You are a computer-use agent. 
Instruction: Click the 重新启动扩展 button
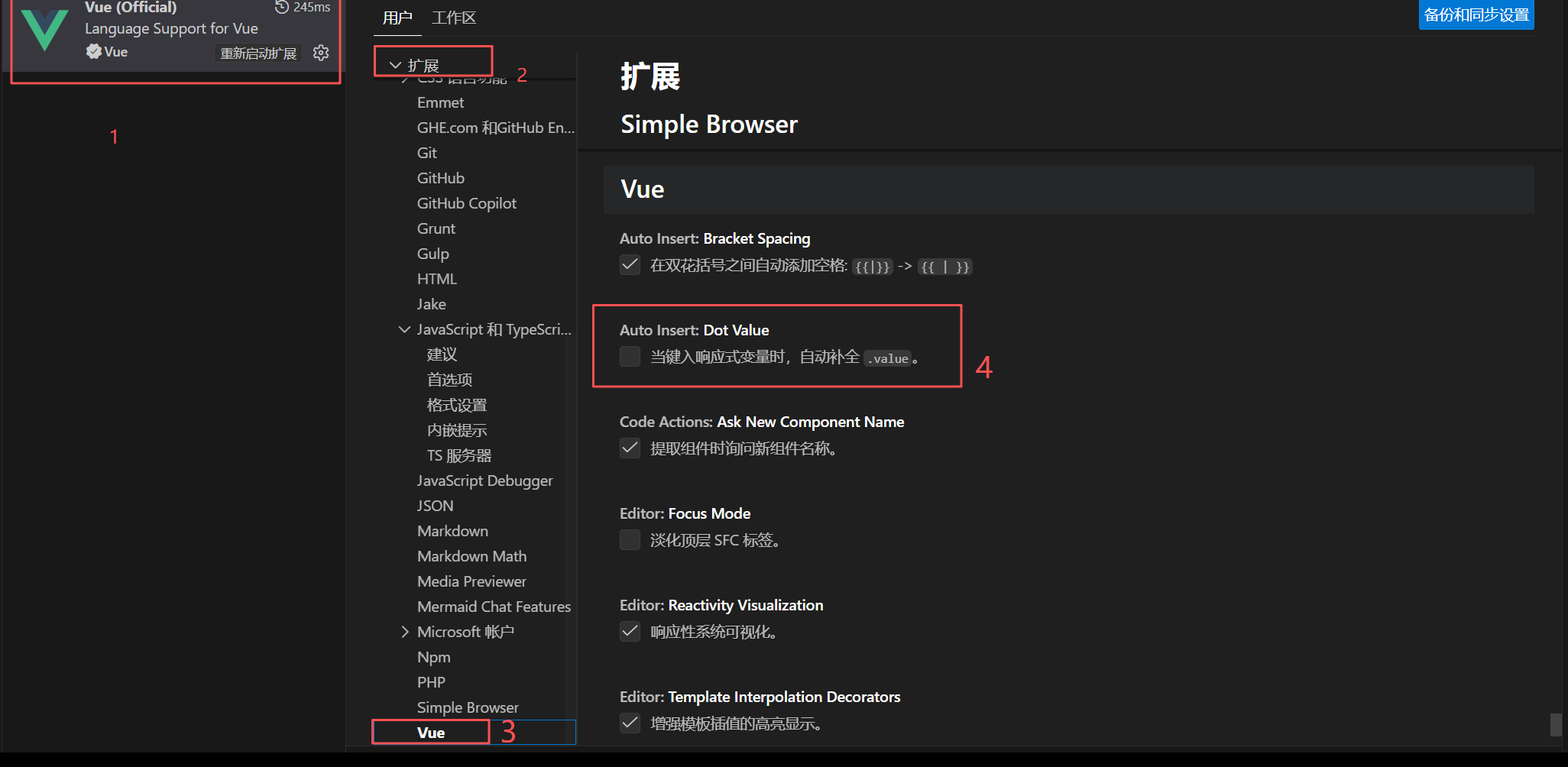(x=258, y=53)
